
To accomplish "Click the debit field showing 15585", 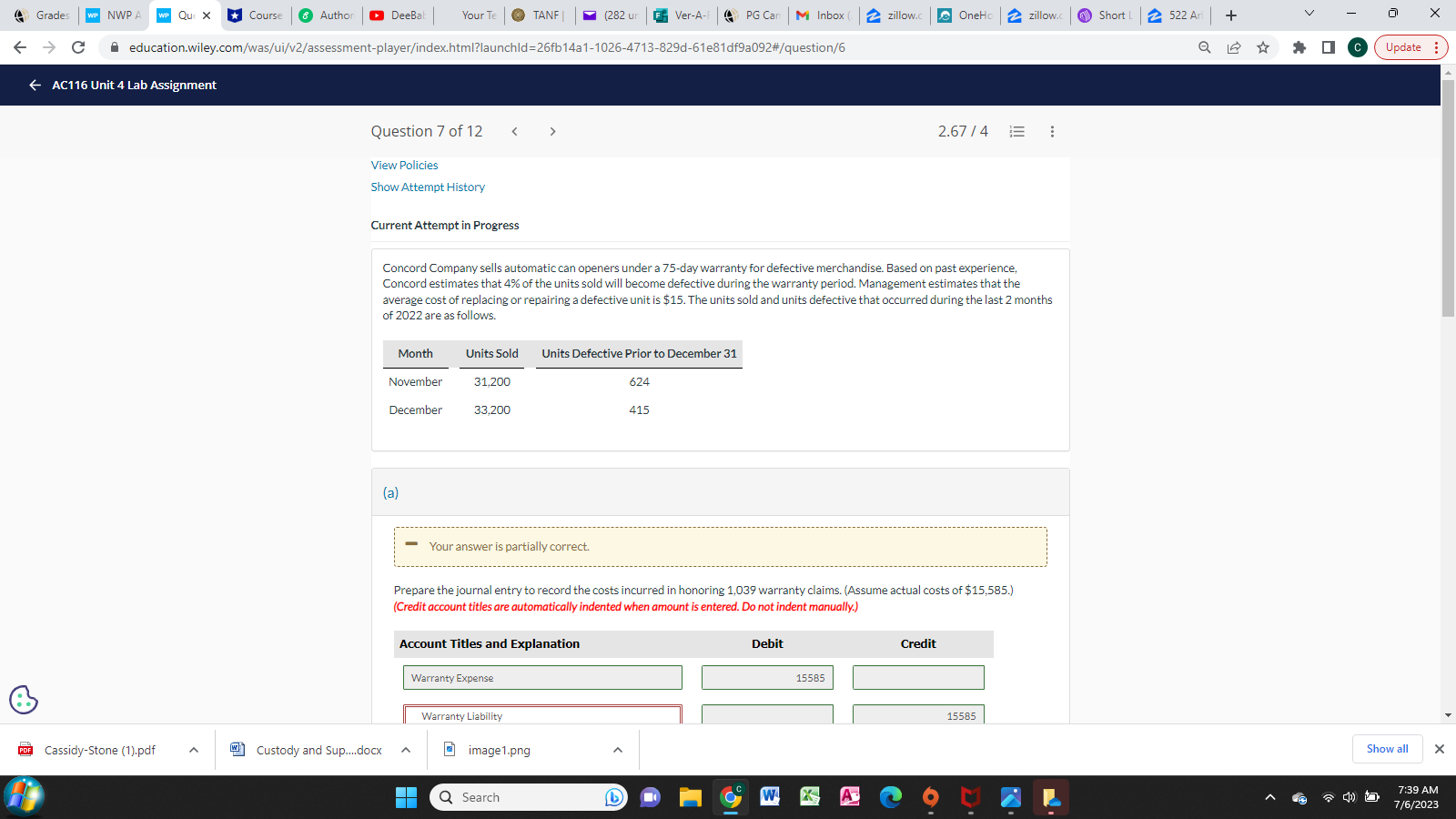I will click(767, 678).
